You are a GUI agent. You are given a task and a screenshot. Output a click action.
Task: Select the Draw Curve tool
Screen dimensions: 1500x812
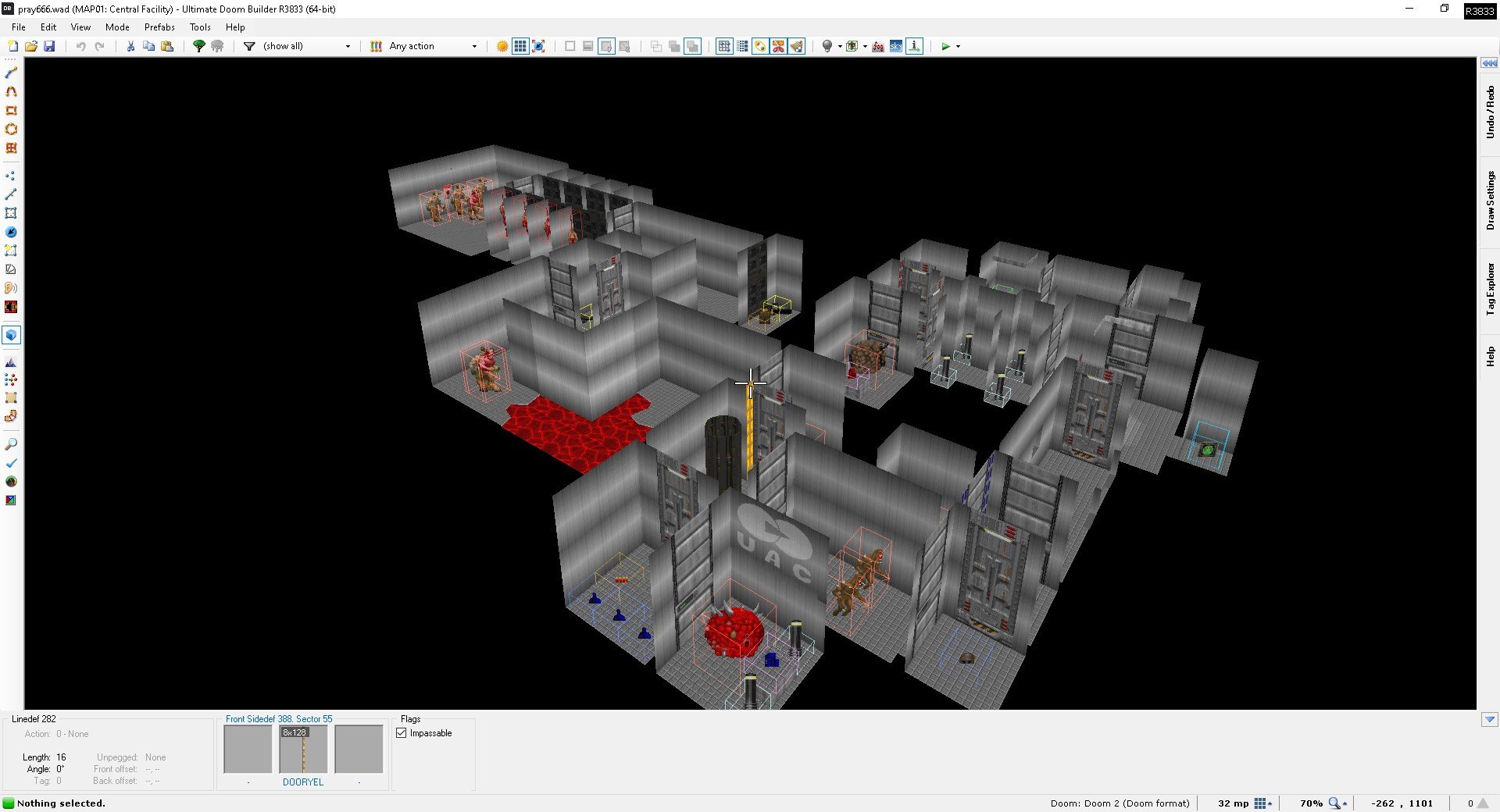click(x=11, y=91)
